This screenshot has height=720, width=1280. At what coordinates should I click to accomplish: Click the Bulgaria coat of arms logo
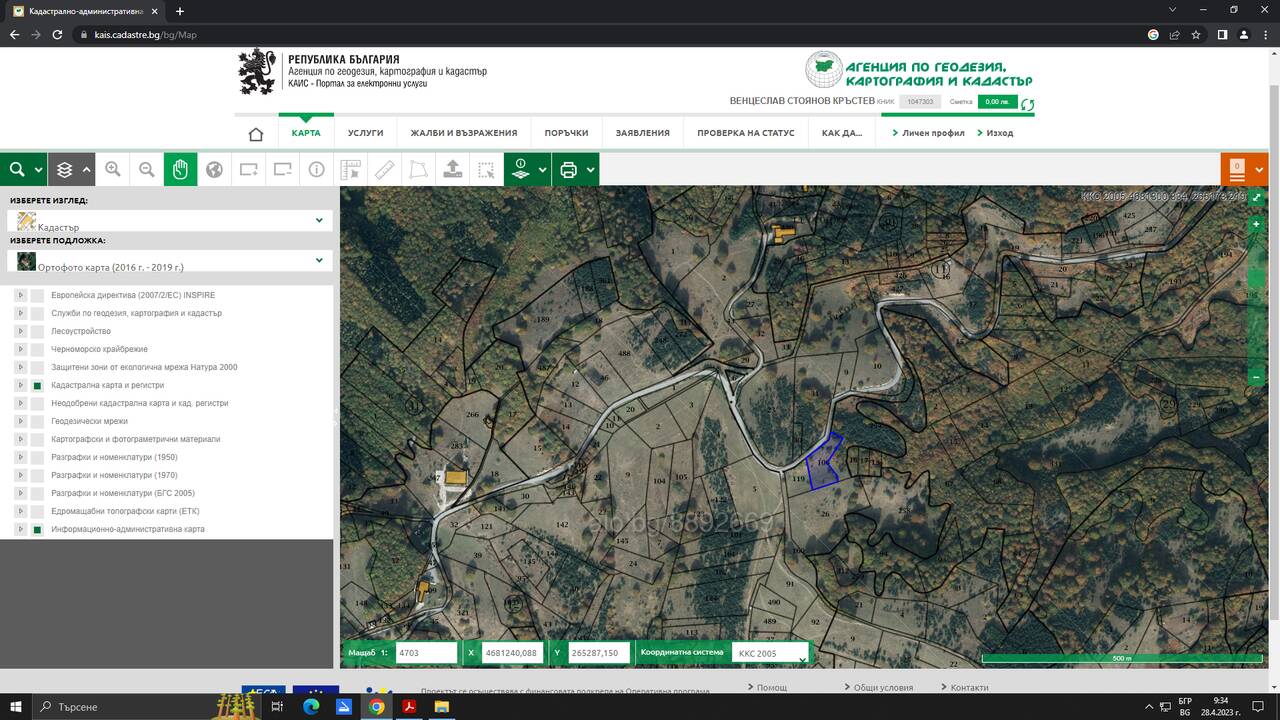257,71
